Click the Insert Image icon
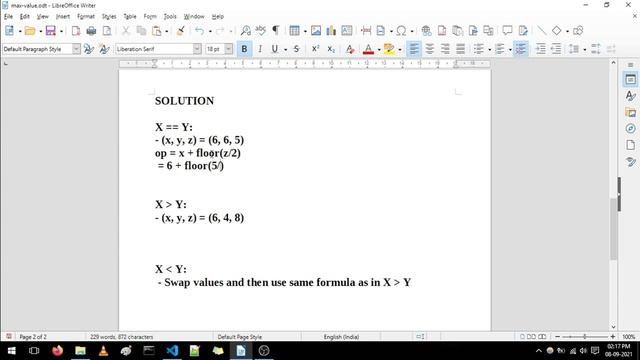The width and height of the screenshot is (640, 360). click(316, 31)
